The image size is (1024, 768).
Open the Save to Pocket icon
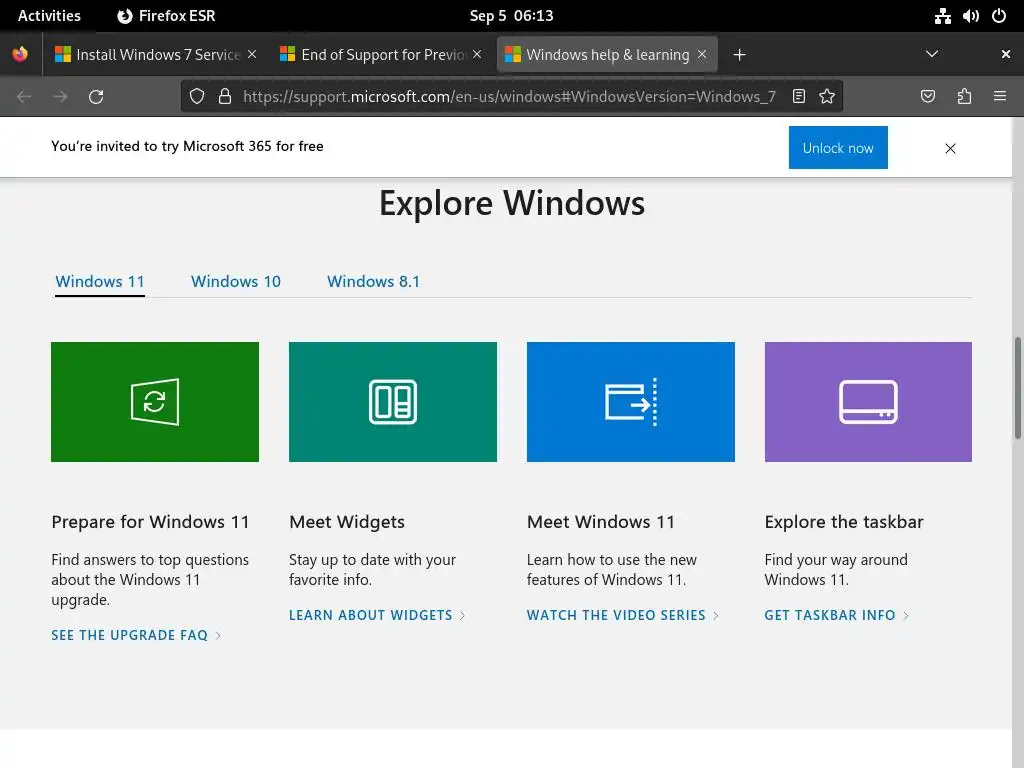[928, 97]
